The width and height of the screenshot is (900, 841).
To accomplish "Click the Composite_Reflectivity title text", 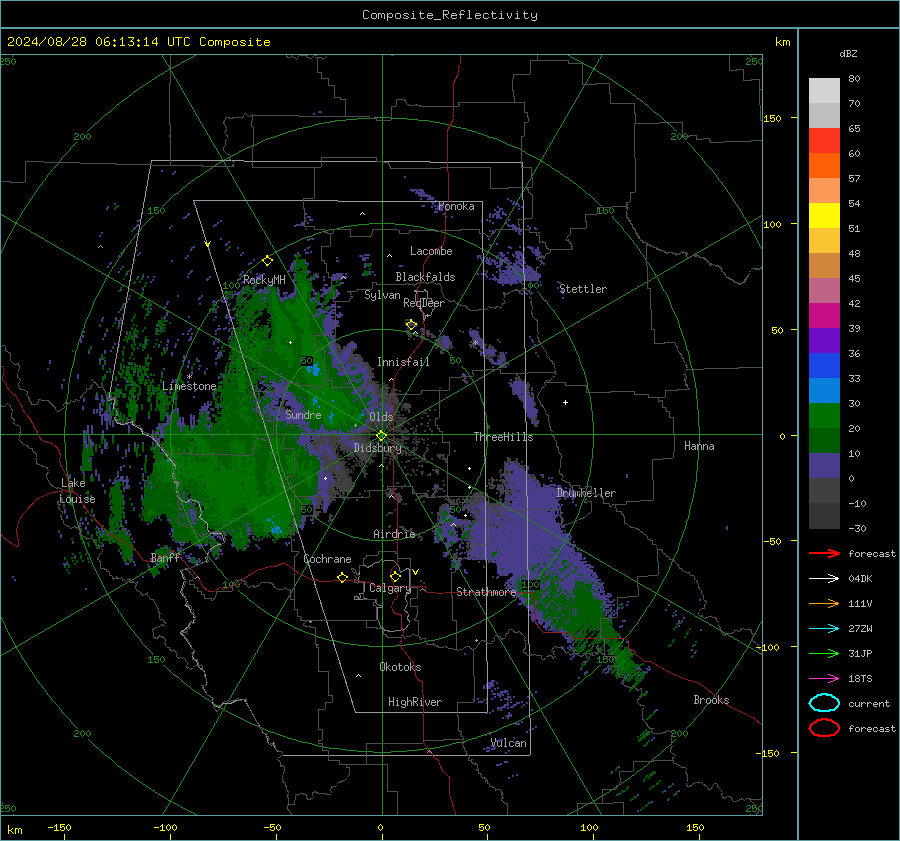I will coord(450,15).
